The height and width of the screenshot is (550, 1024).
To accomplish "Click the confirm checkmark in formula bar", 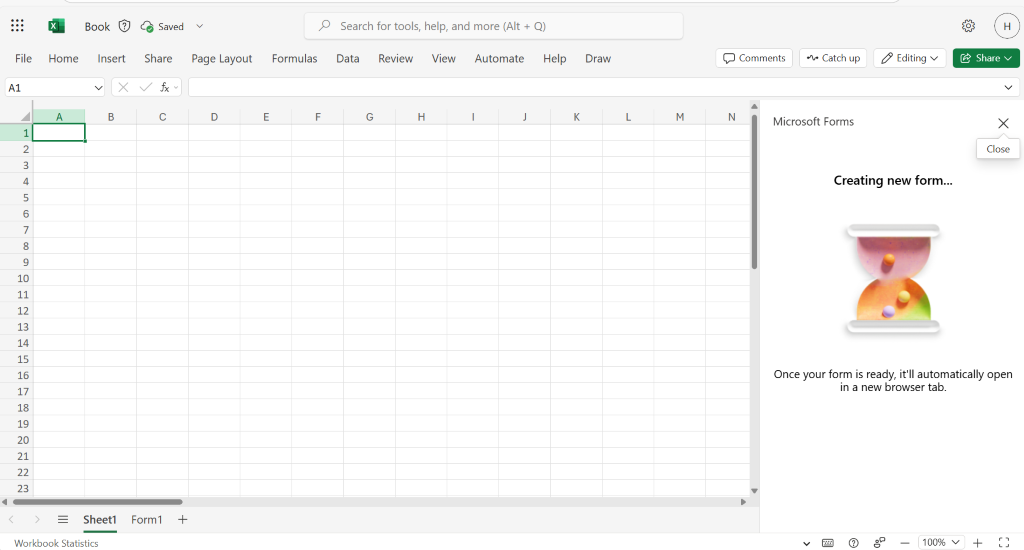I will pyautogui.click(x=146, y=88).
